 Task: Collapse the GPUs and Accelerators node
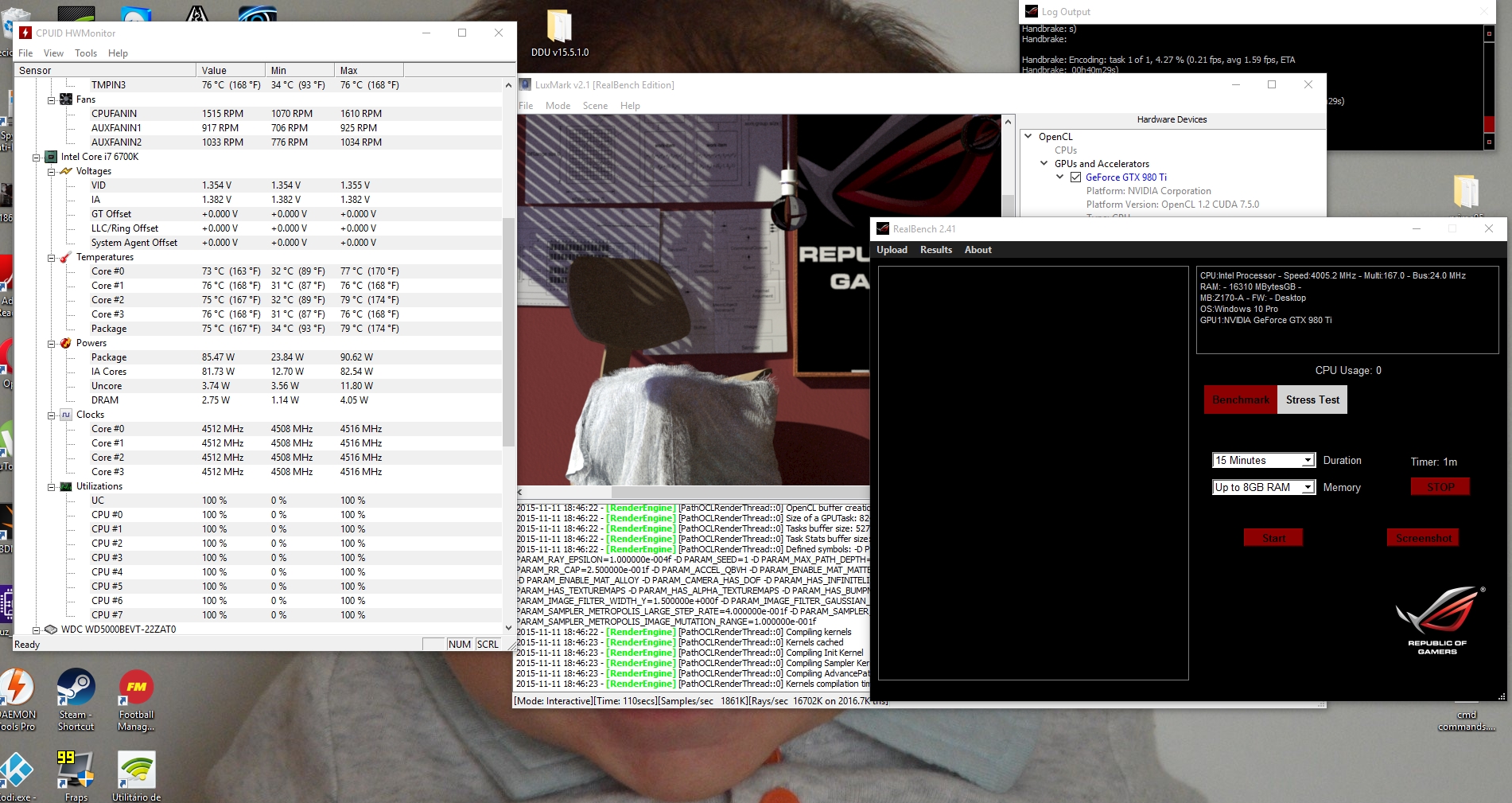(x=1044, y=163)
